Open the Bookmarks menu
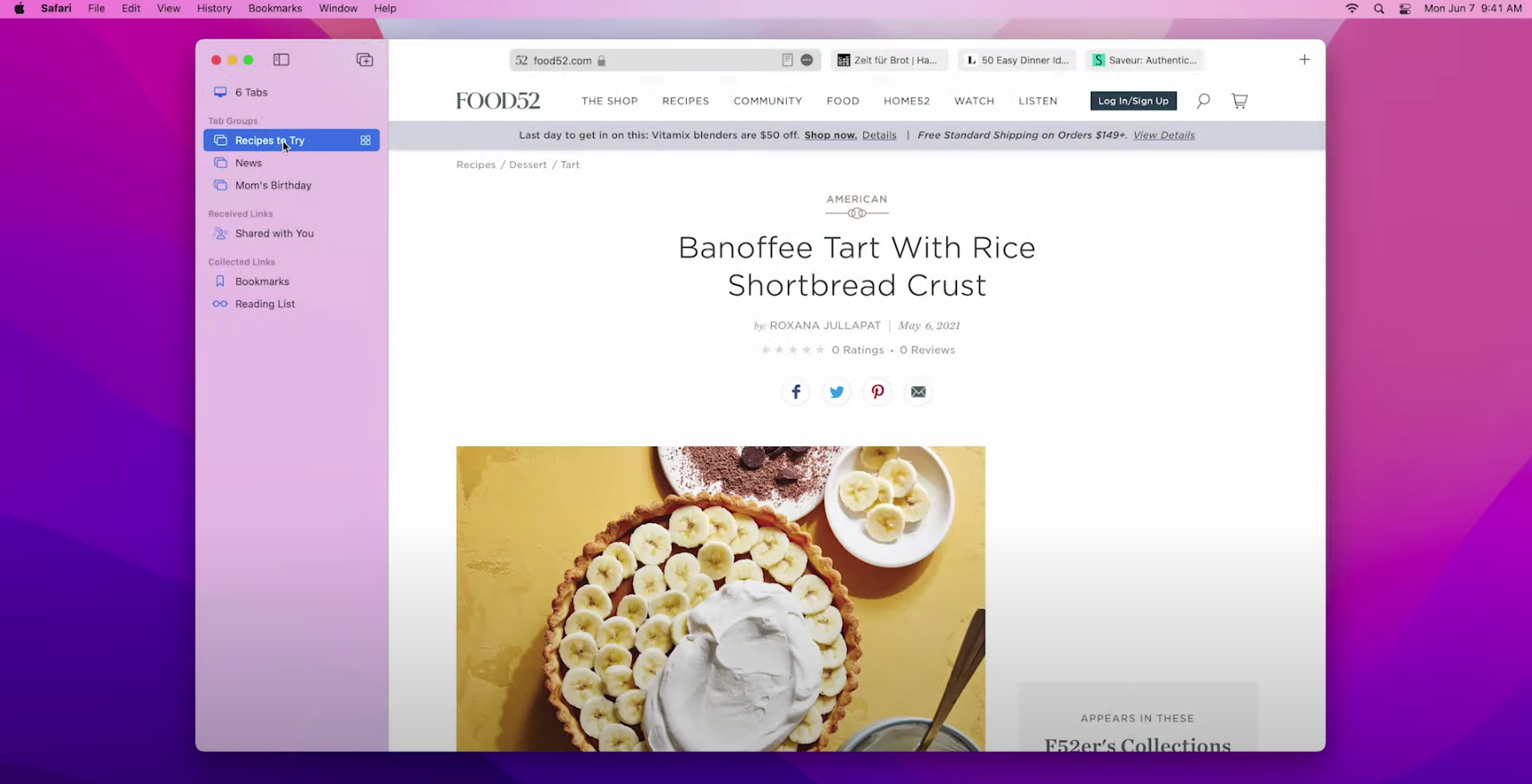 point(275,8)
